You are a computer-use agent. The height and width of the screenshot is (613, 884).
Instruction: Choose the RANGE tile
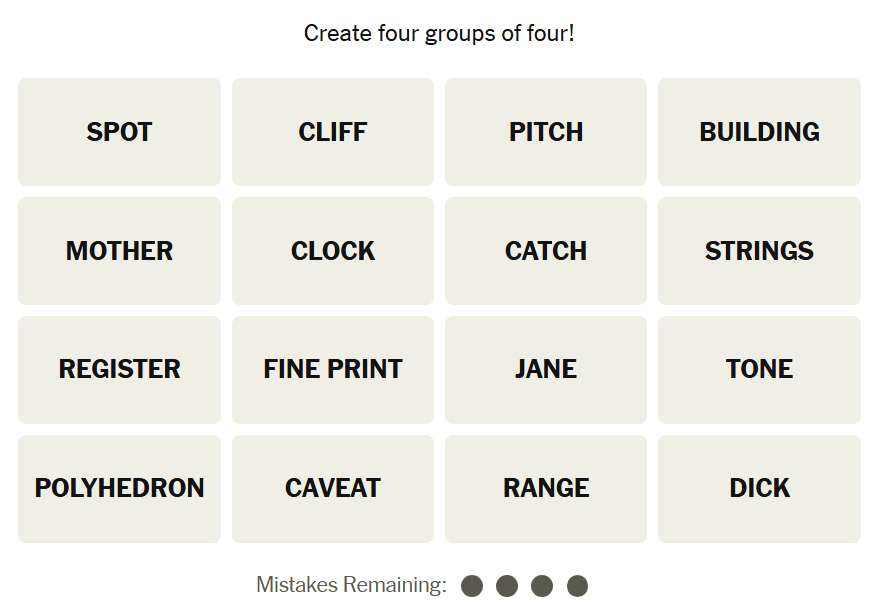(546, 488)
